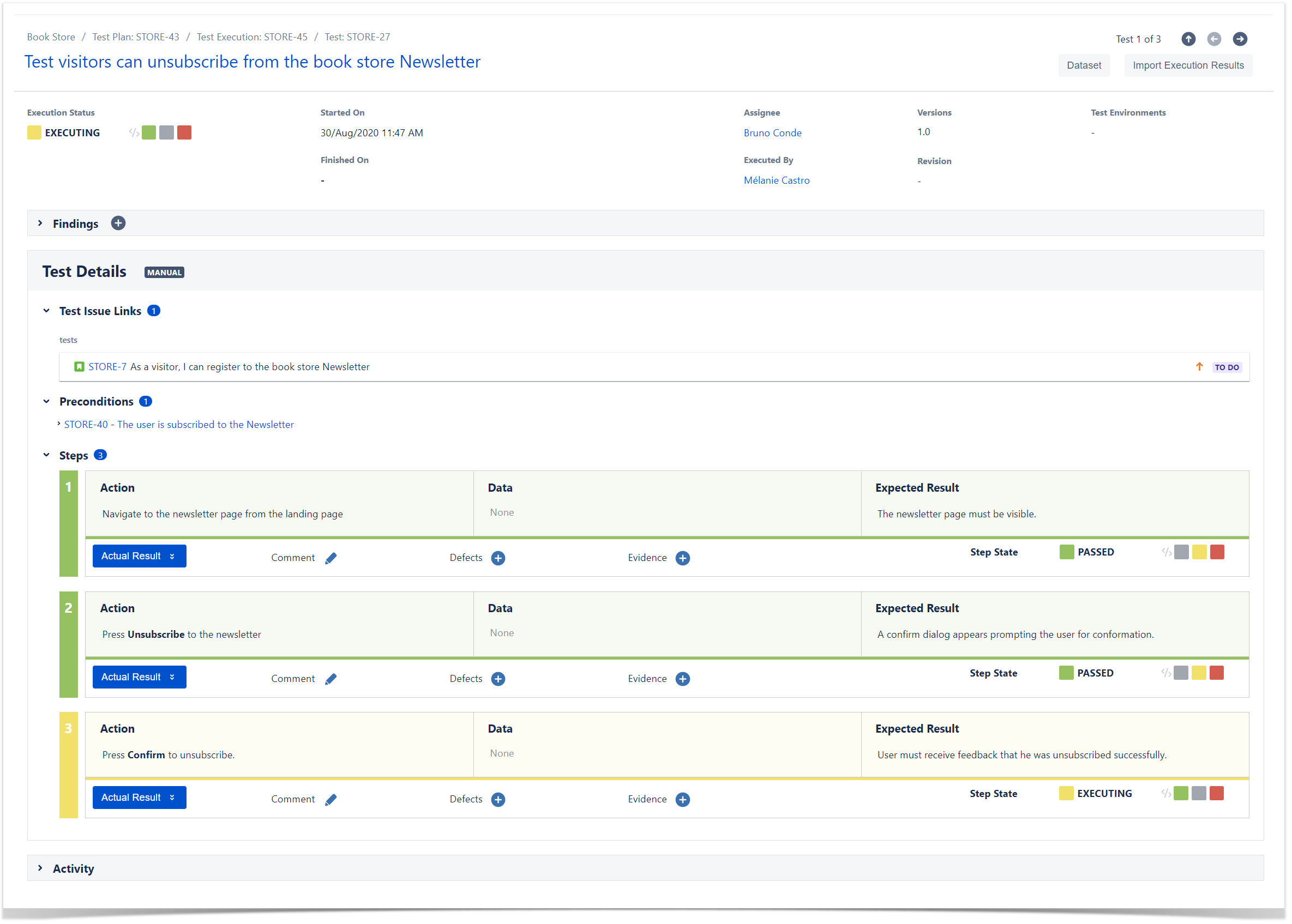Reset step 3 to TODO with the gray swatch
Image resolution: width=1292 pixels, height=924 pixels.
pyautogui.click(x=1199, y=793)
